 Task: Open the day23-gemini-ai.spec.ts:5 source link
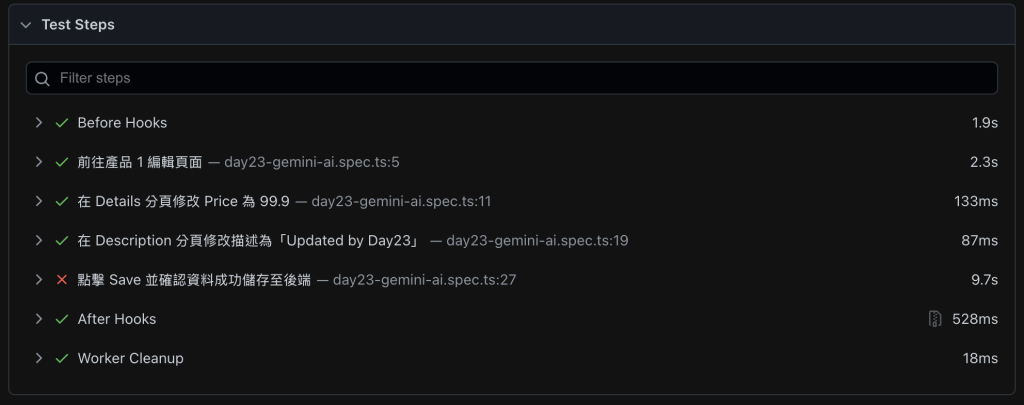(x=312, y=162)
